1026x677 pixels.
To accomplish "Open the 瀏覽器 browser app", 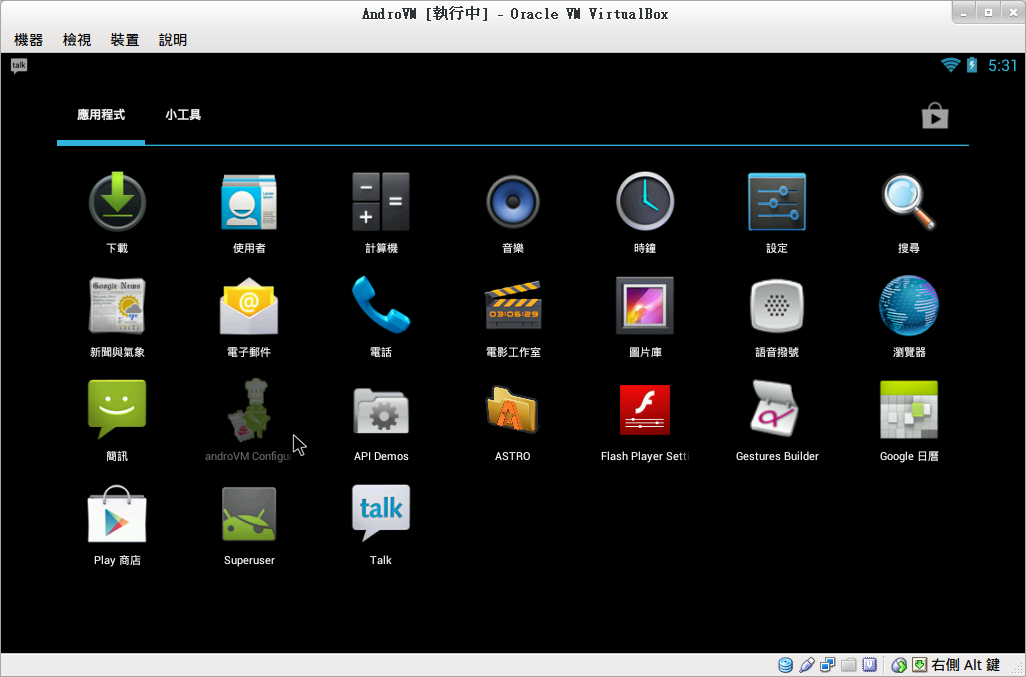I will point(909,317).
